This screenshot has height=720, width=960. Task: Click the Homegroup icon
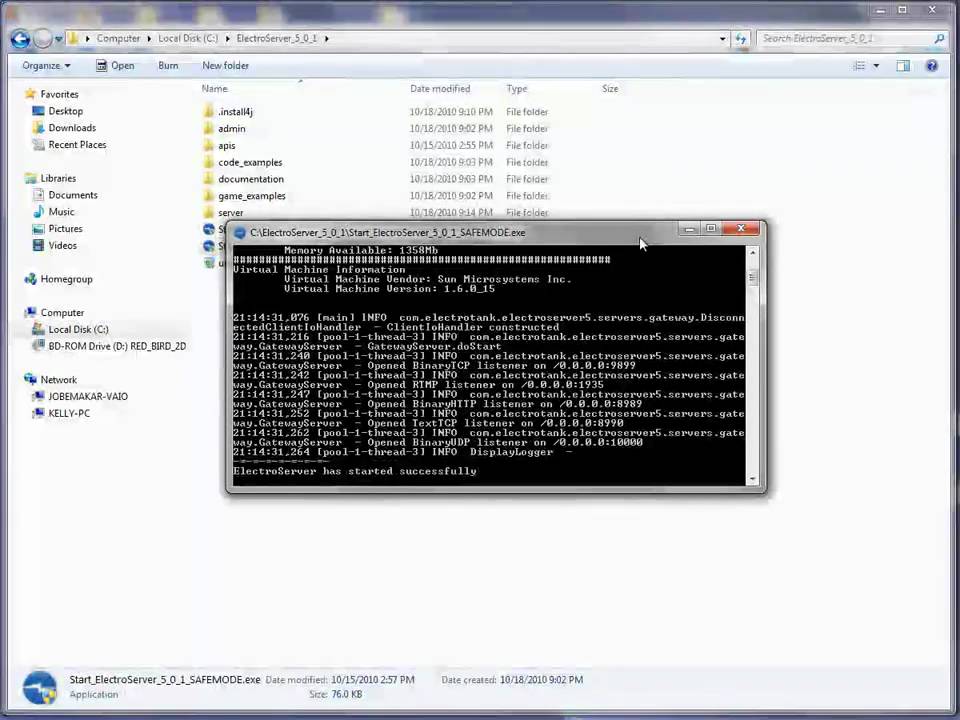[x=31, y=279]
